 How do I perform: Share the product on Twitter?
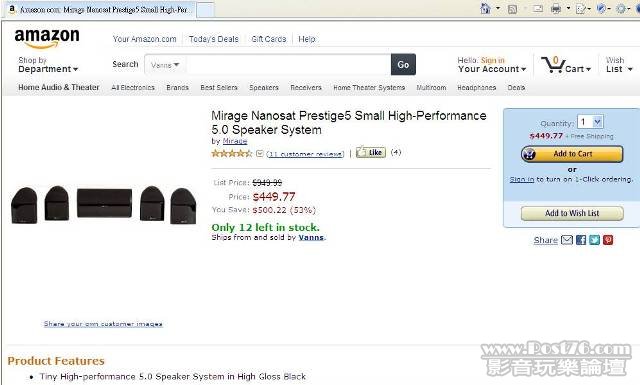click(x=594, y=240)
